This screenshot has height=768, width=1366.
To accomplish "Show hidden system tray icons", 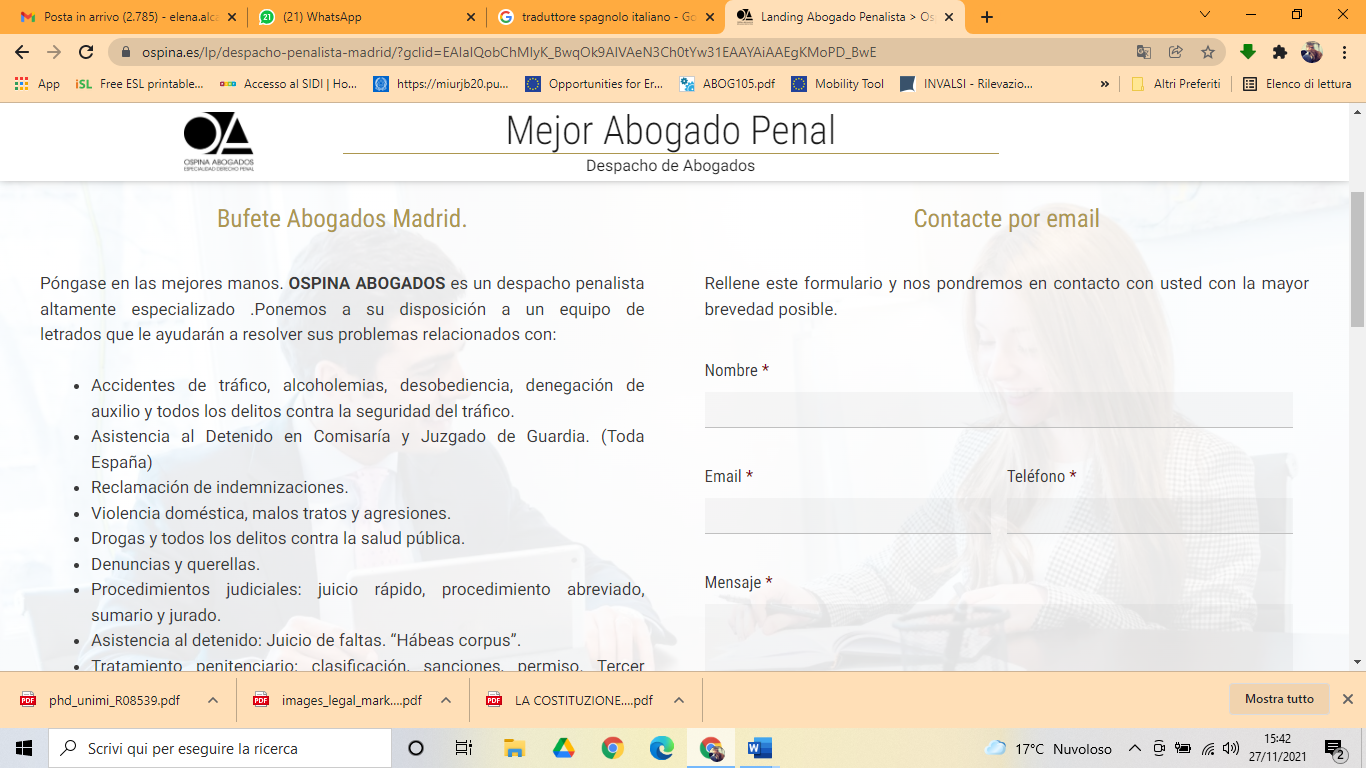I will coord(1134,748).
